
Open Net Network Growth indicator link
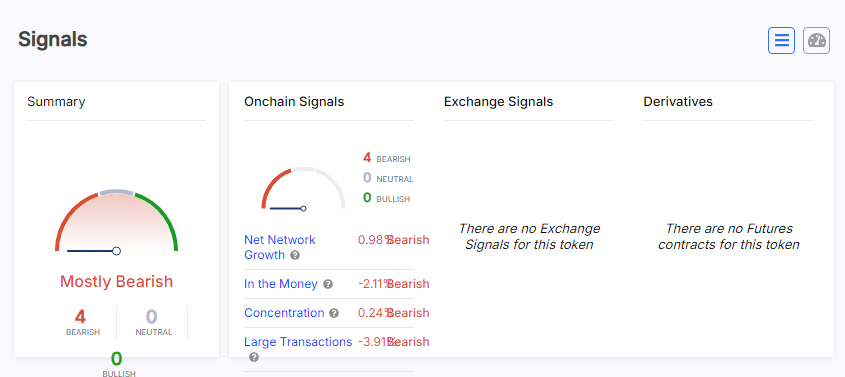280,247
